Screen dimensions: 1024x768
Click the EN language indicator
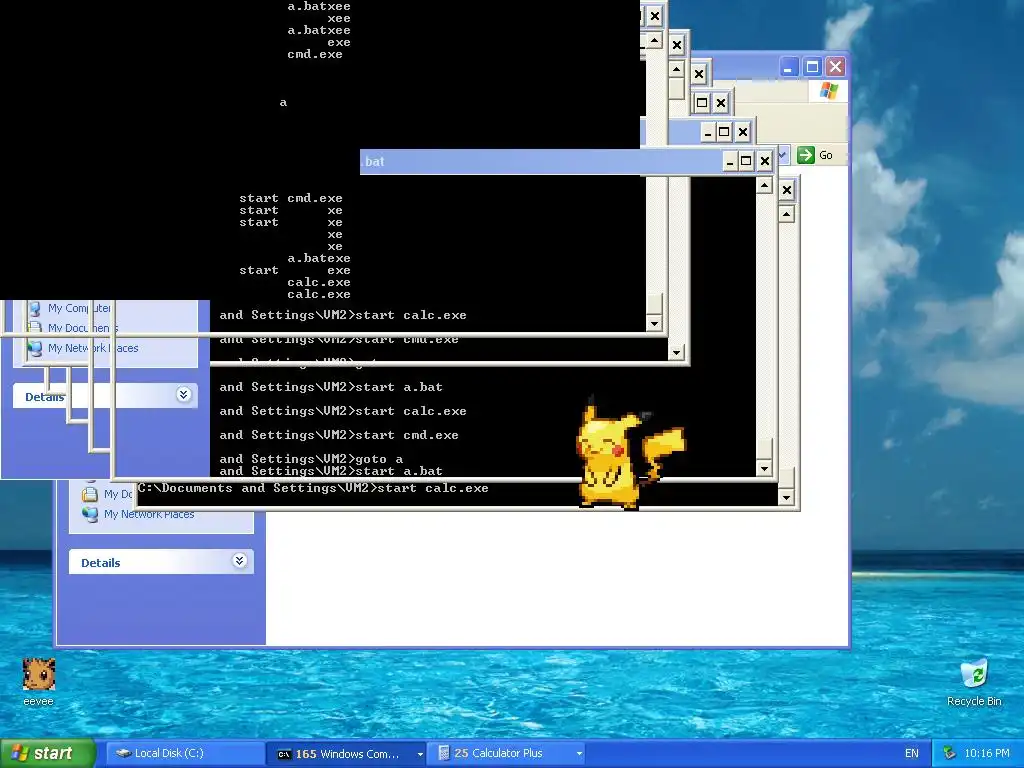[912, 754]
